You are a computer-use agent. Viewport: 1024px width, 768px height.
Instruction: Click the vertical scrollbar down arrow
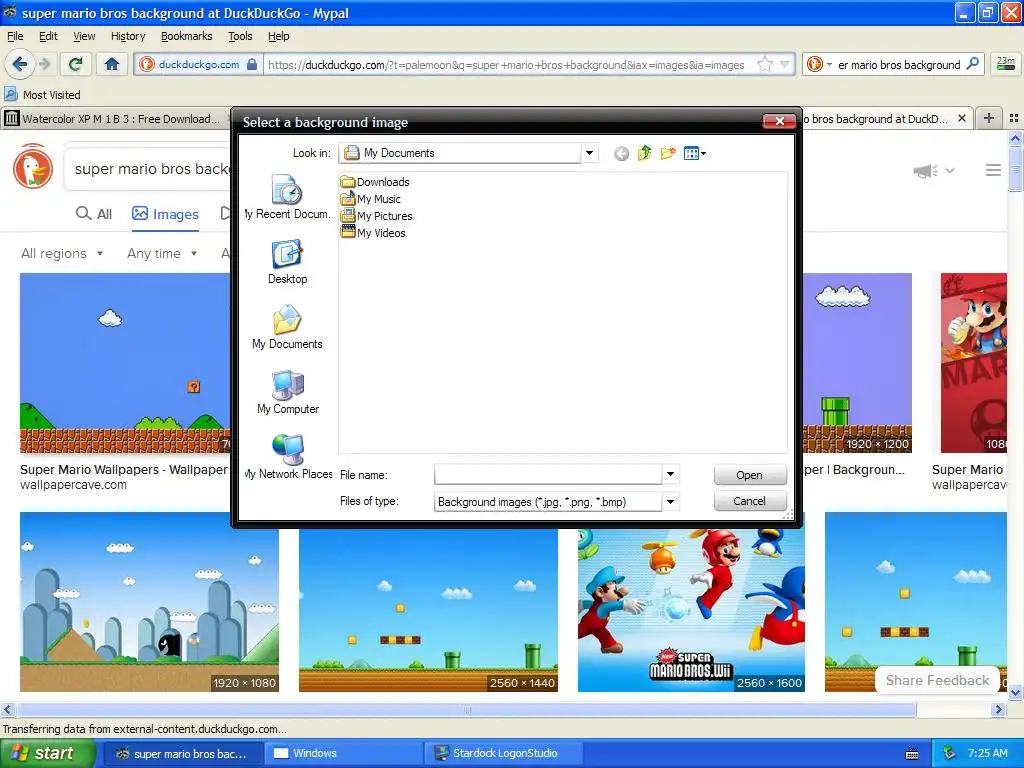coord(1015,692)
